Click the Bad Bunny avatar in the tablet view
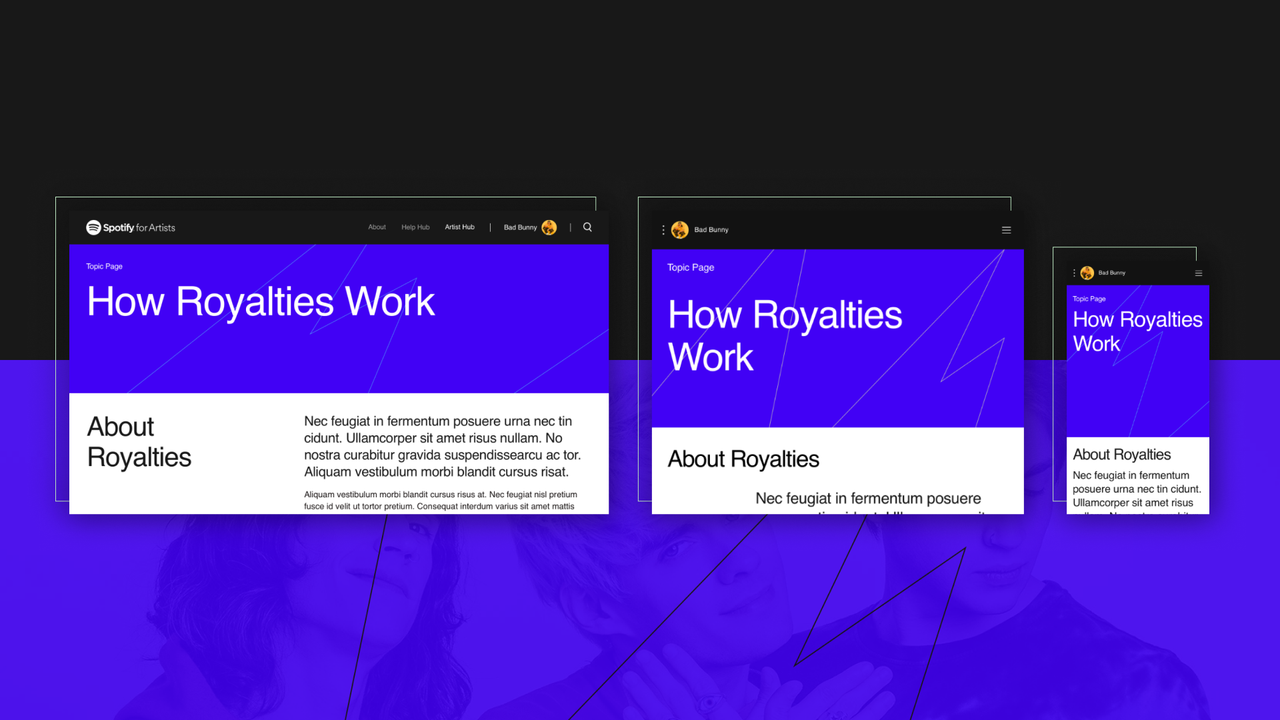Screen dimensions: 1280x720 pos(680,230)
